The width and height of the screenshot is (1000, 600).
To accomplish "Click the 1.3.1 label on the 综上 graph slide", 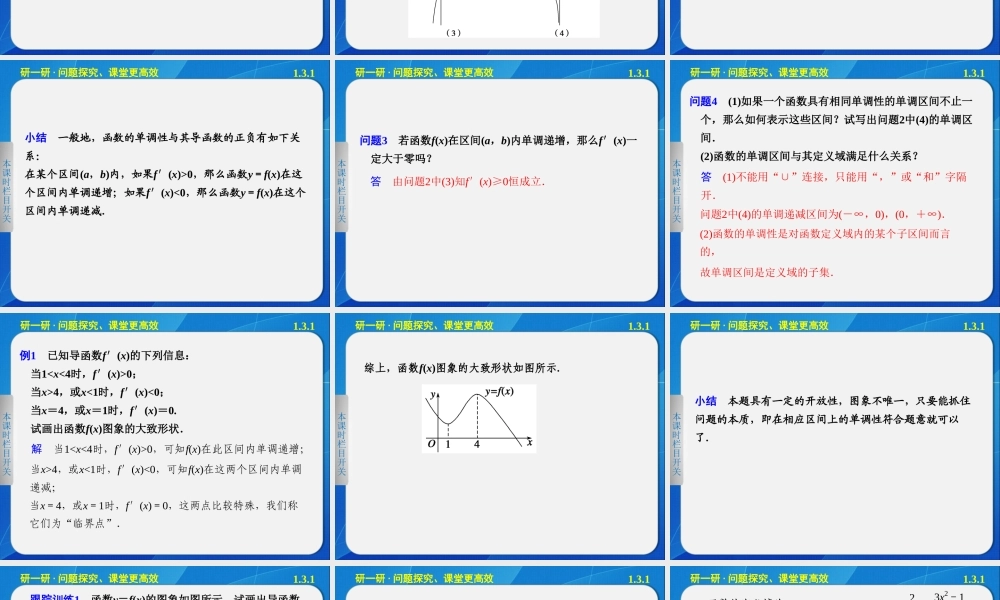I will 638,326.
